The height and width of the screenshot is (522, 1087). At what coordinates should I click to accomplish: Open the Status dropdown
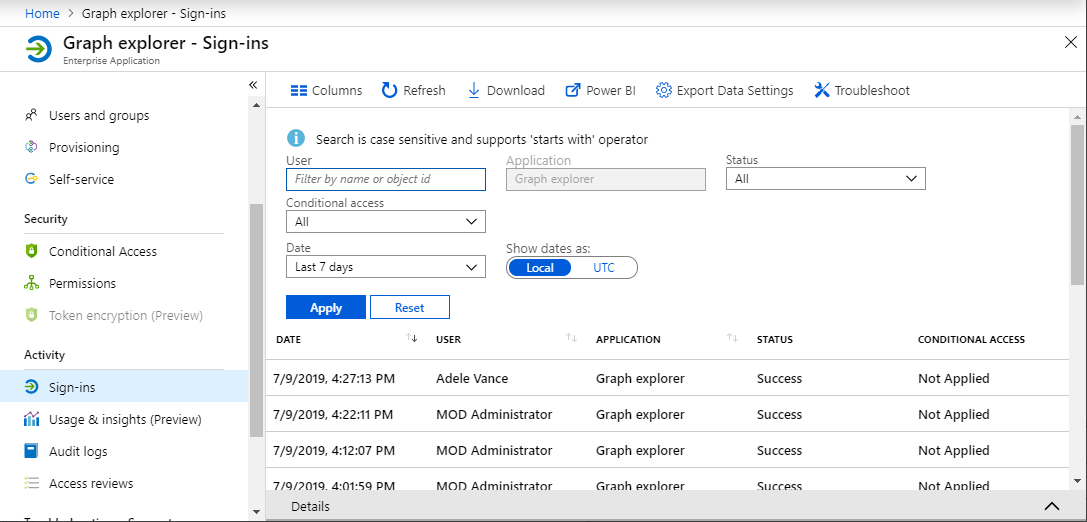(x=825, y=179)
